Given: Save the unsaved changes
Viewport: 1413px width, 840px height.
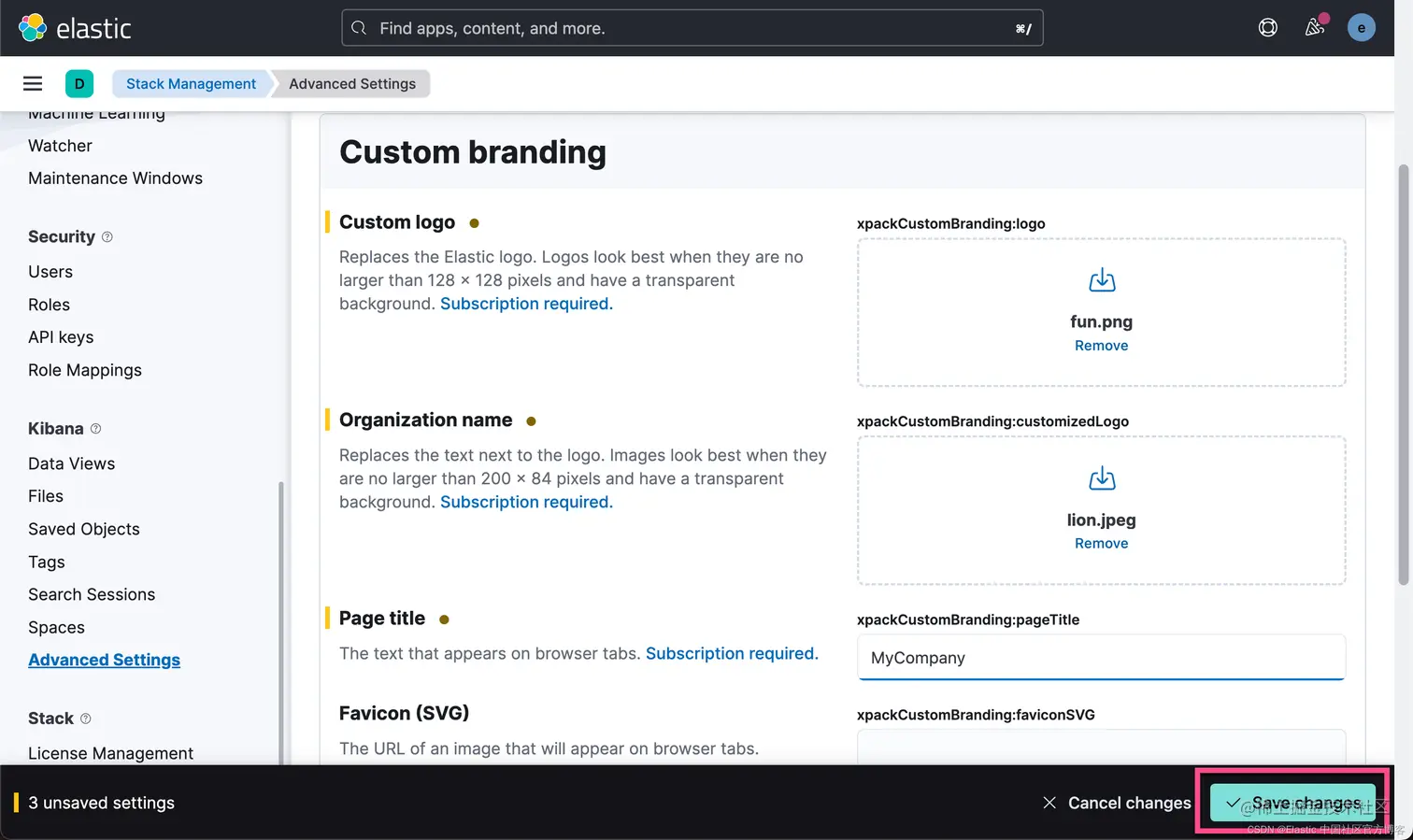Looking at the screenshot, I should [1293, 803].
